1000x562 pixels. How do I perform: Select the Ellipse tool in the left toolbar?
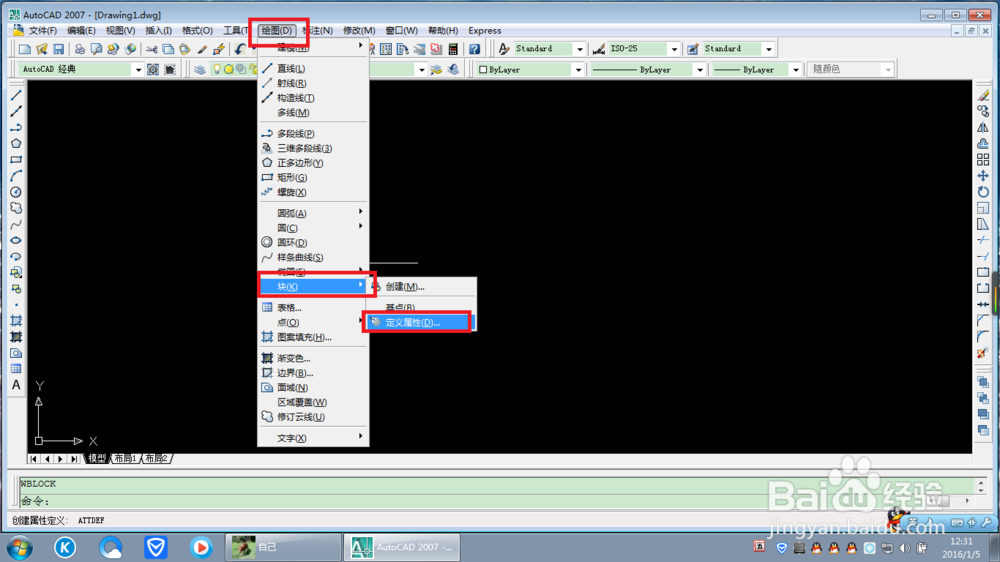point(16,240)
